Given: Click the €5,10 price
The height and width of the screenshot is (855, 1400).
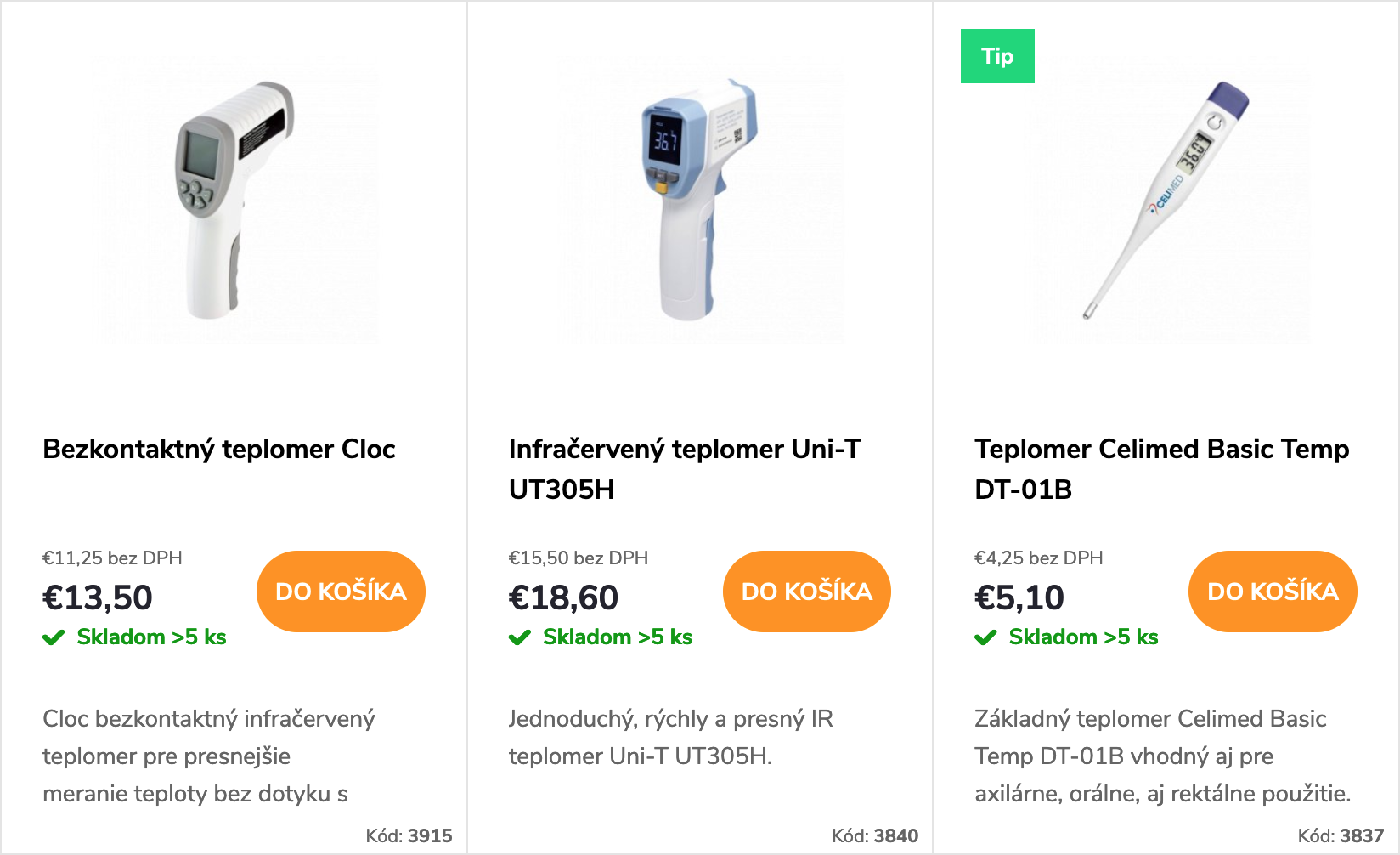Looking at the screenshot, I should pos(1019,597).
